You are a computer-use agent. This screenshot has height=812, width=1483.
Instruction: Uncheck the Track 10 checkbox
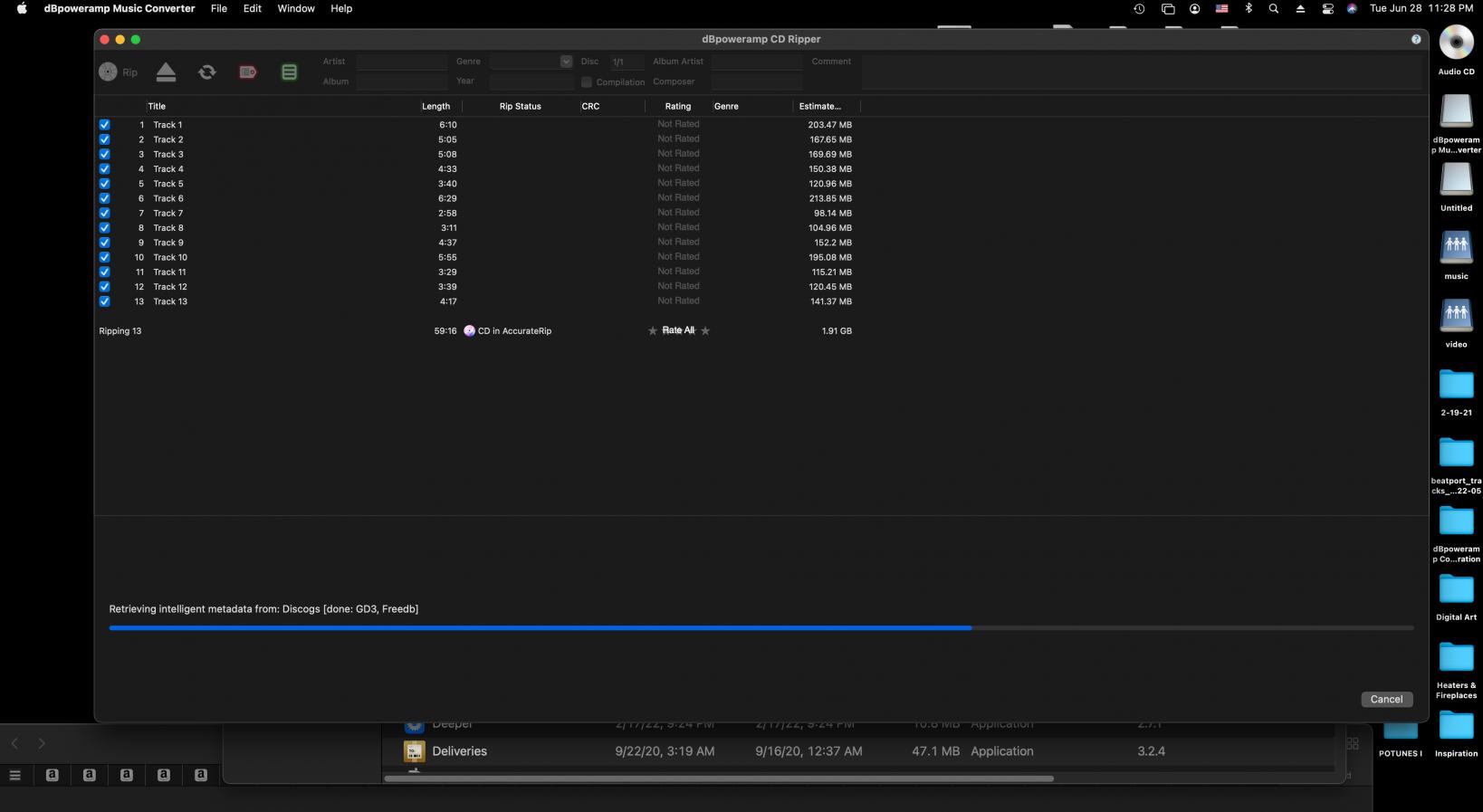[104, 257]
